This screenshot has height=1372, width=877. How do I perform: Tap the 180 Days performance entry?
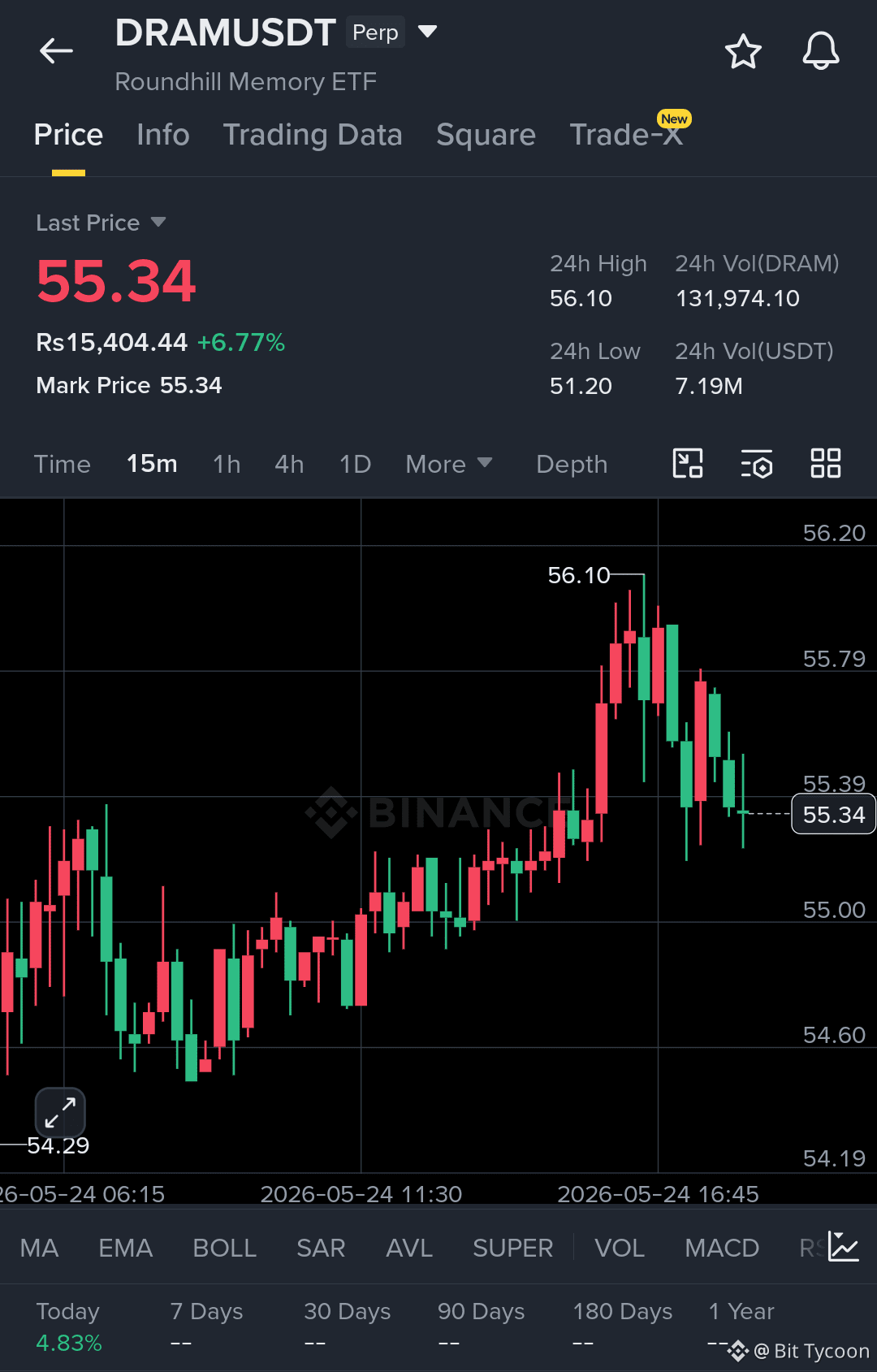pos(623,1327)
